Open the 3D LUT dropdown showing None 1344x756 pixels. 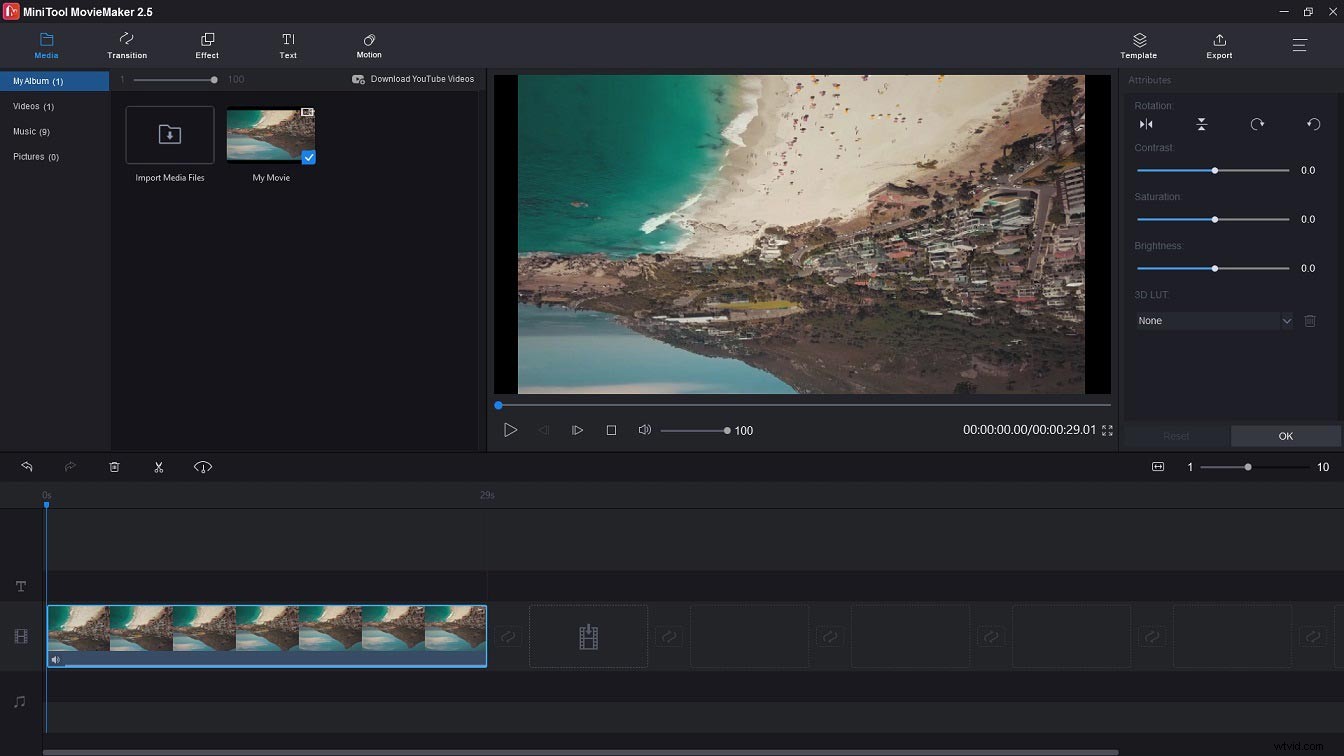[x=1213, y=320]
